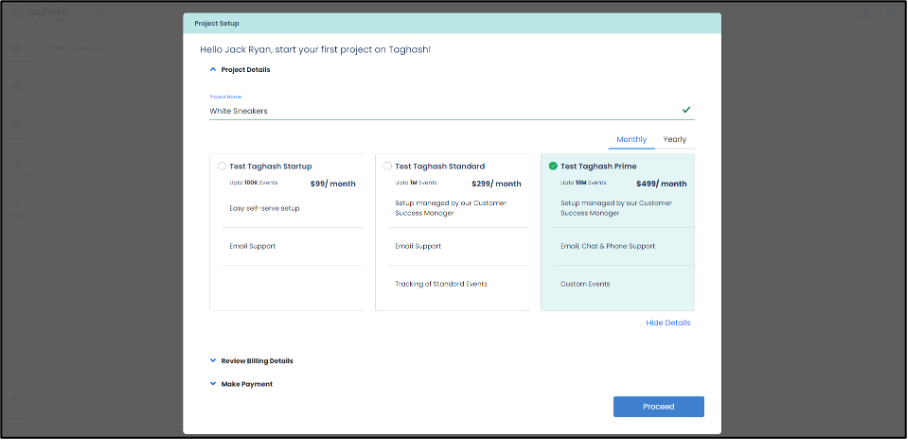Click the checked Test Taghash Prime indicator
This screenshot has width=908, height=440.
(553, 166)
